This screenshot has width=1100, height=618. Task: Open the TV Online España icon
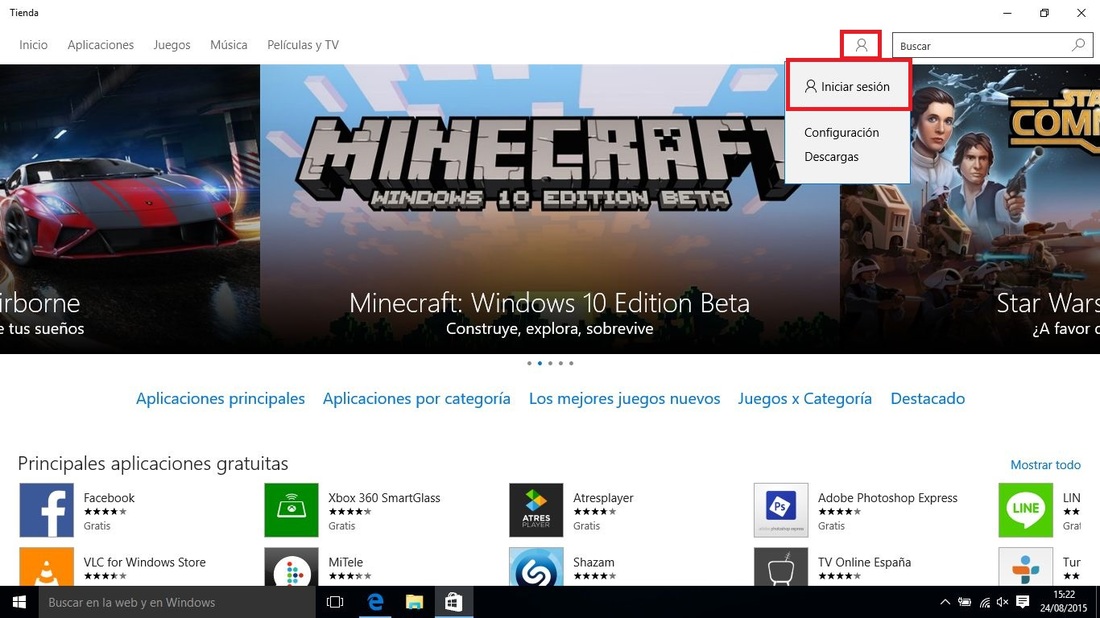pos(781,567)
